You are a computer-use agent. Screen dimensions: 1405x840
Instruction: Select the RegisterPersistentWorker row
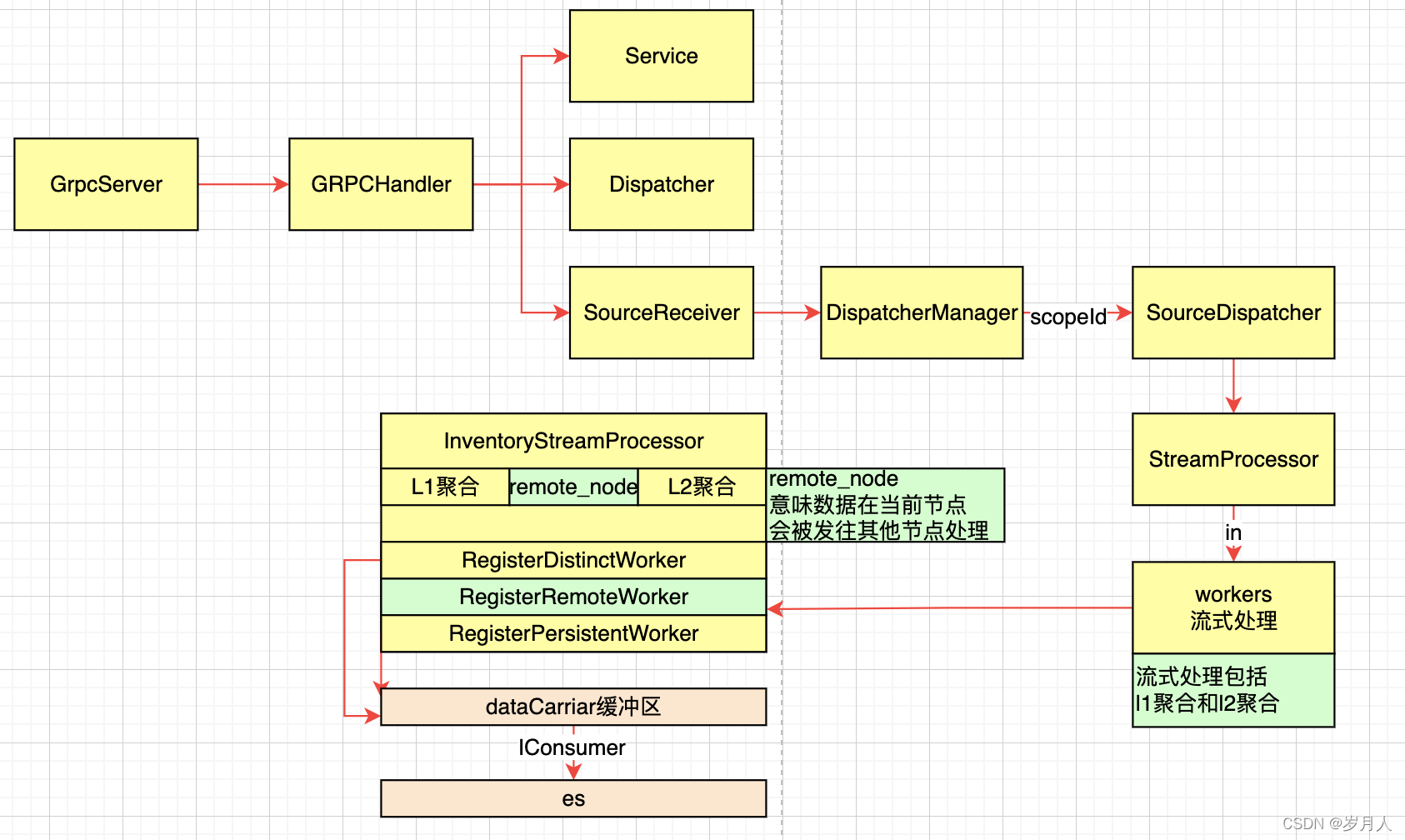573,633
